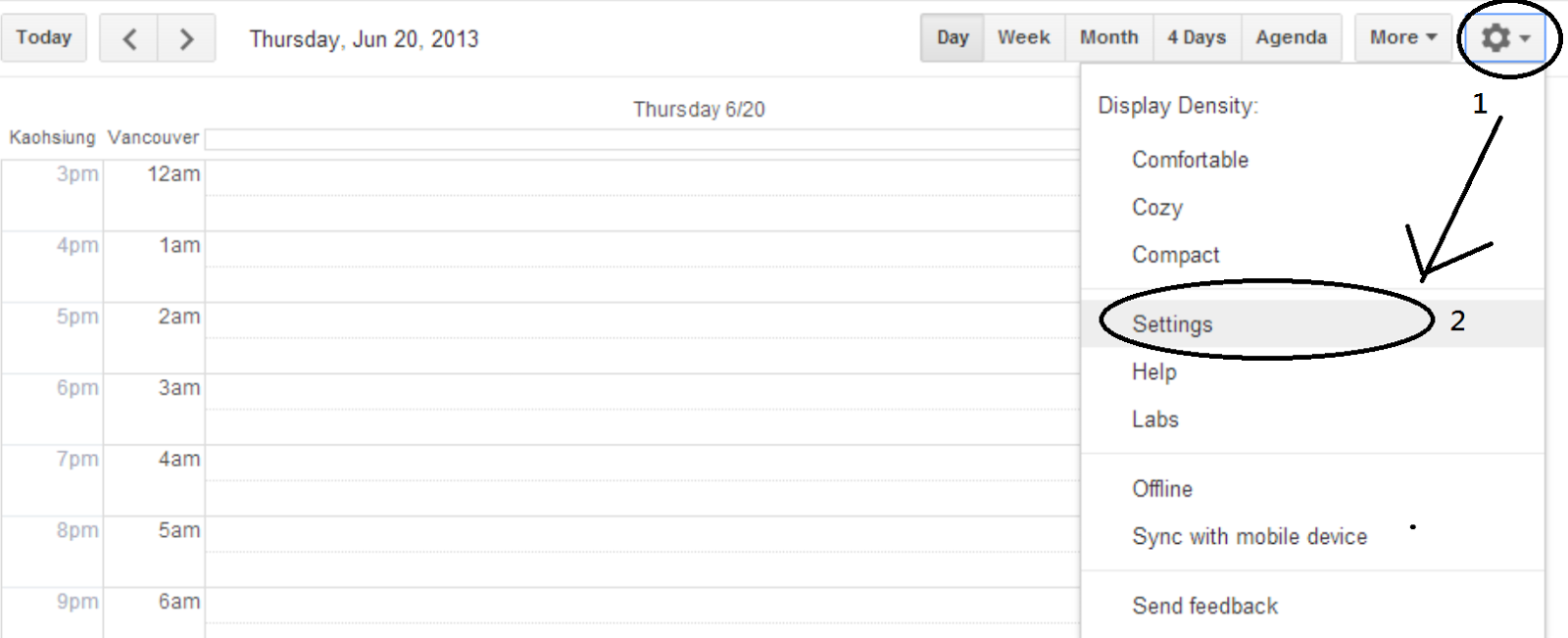
Task: Click Send feedback
Action: point(1204,605)
